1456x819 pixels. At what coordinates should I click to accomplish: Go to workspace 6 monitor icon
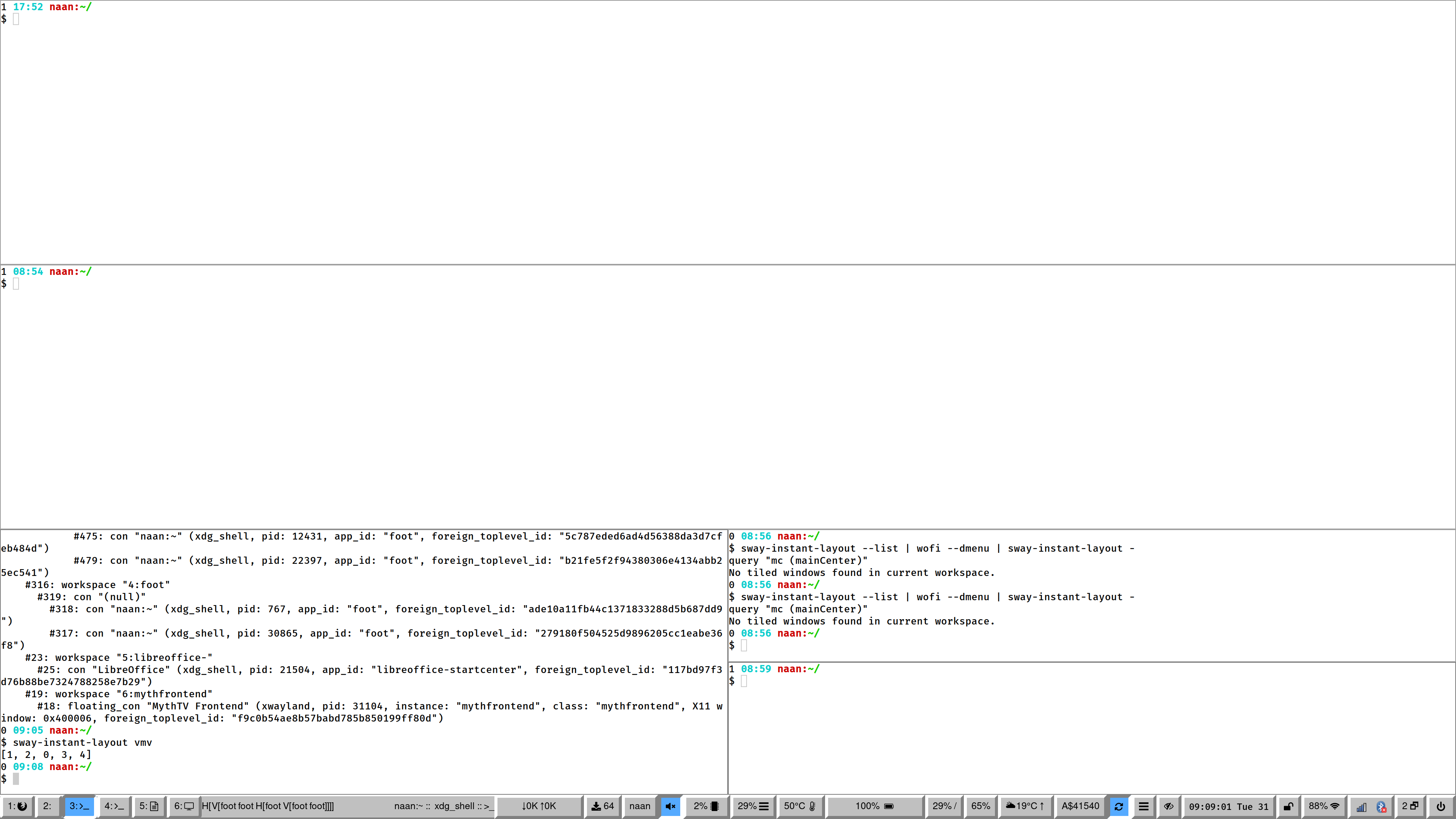coord(184,806)
